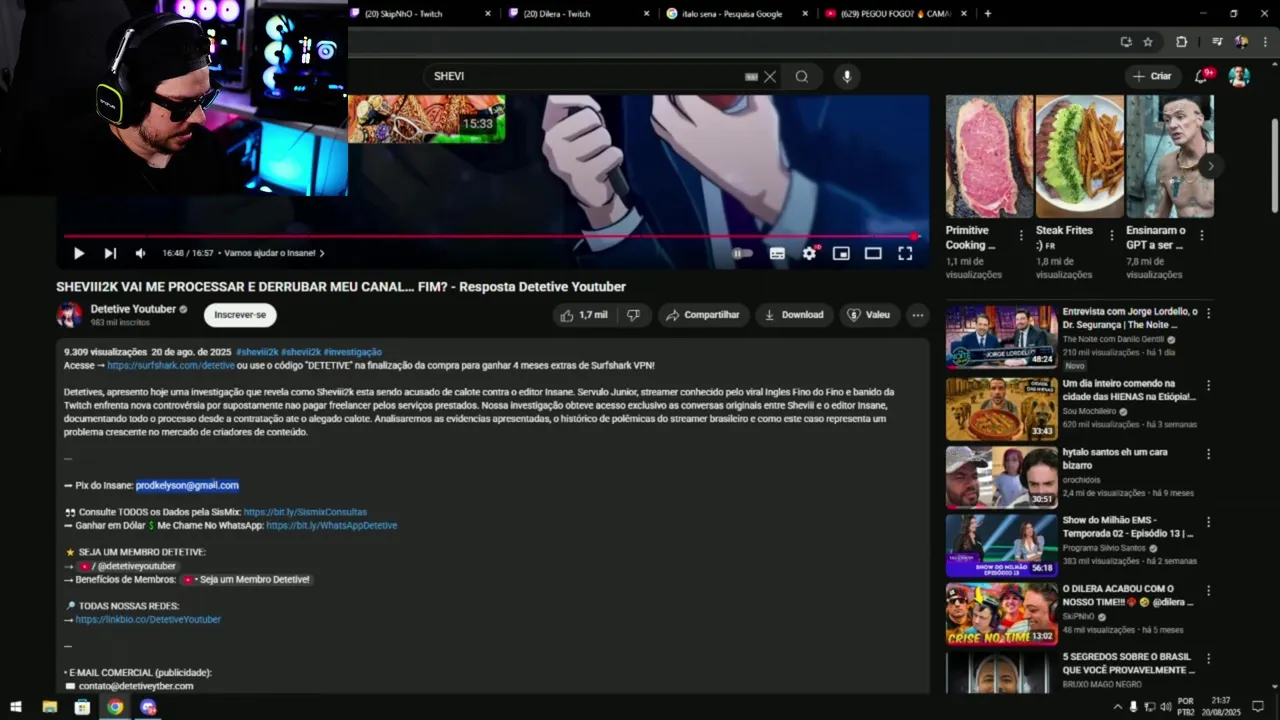
Task: Toggle theater mode
Action: tap(873, 254)
